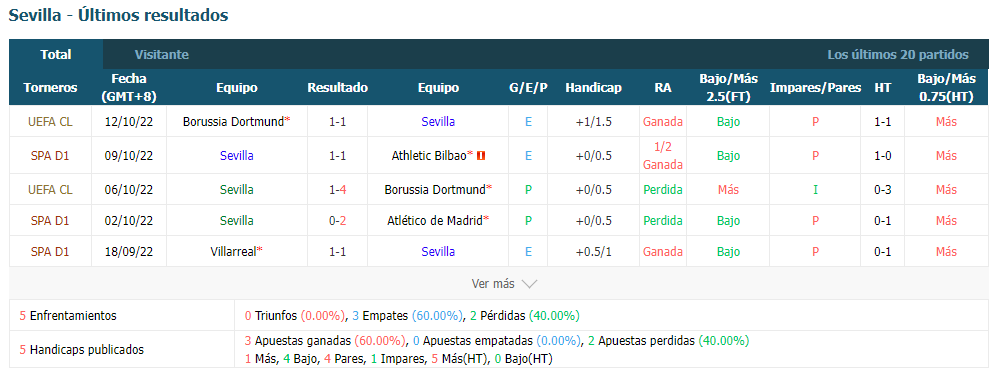Select the 1-4 result against Borussia Dortmund
The width and height of the screenshot is (1000, 378).
pos(337,189)
